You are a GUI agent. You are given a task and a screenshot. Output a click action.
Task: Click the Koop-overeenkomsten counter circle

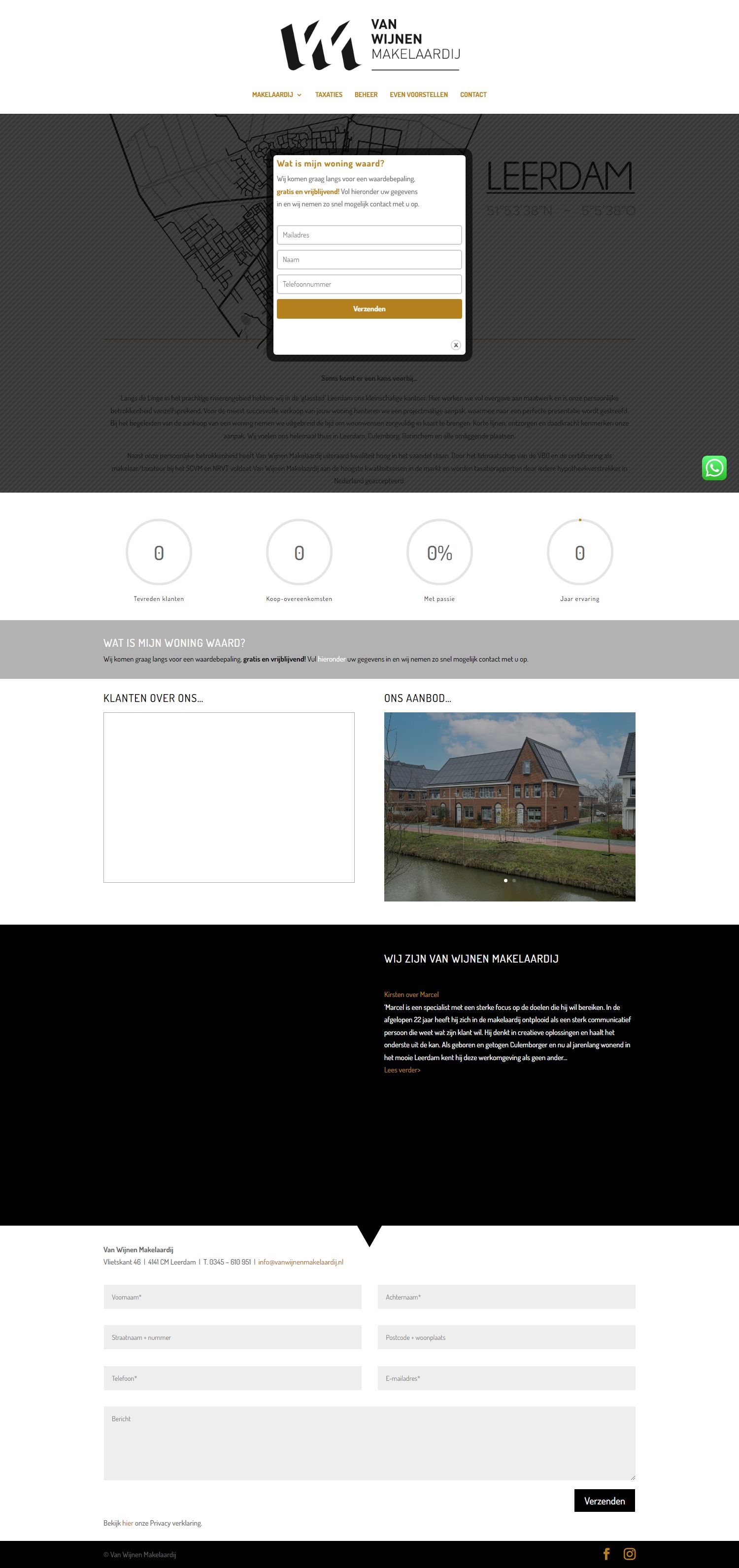coord(299,552)
